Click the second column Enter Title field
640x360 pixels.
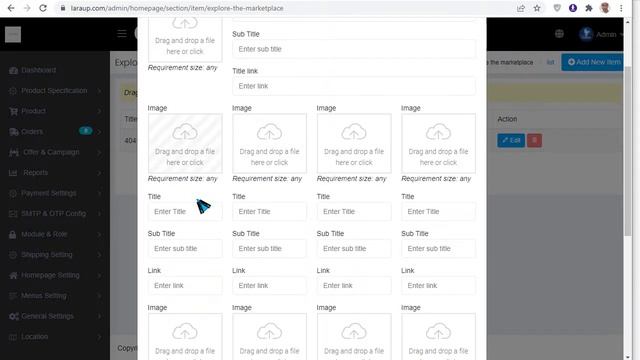pyautogui.click(x=269, y=211)
